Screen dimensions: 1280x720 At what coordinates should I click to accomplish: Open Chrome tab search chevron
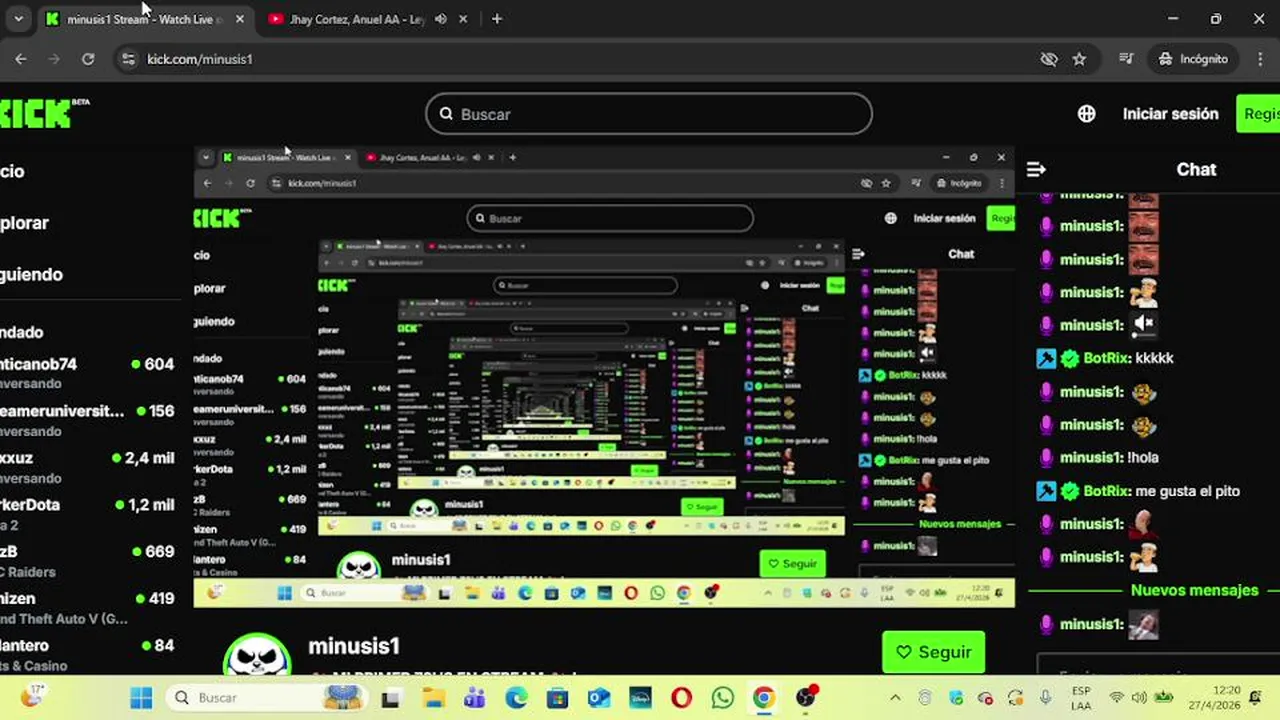[x=18, y=19]
